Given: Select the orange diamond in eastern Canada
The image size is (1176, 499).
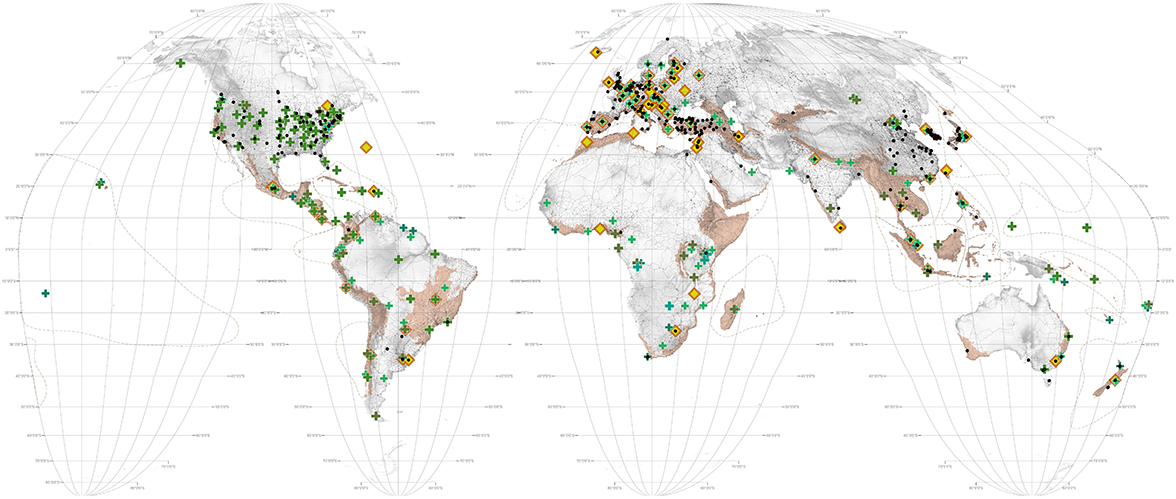Looking at the screenshot, I should [326, 105].
